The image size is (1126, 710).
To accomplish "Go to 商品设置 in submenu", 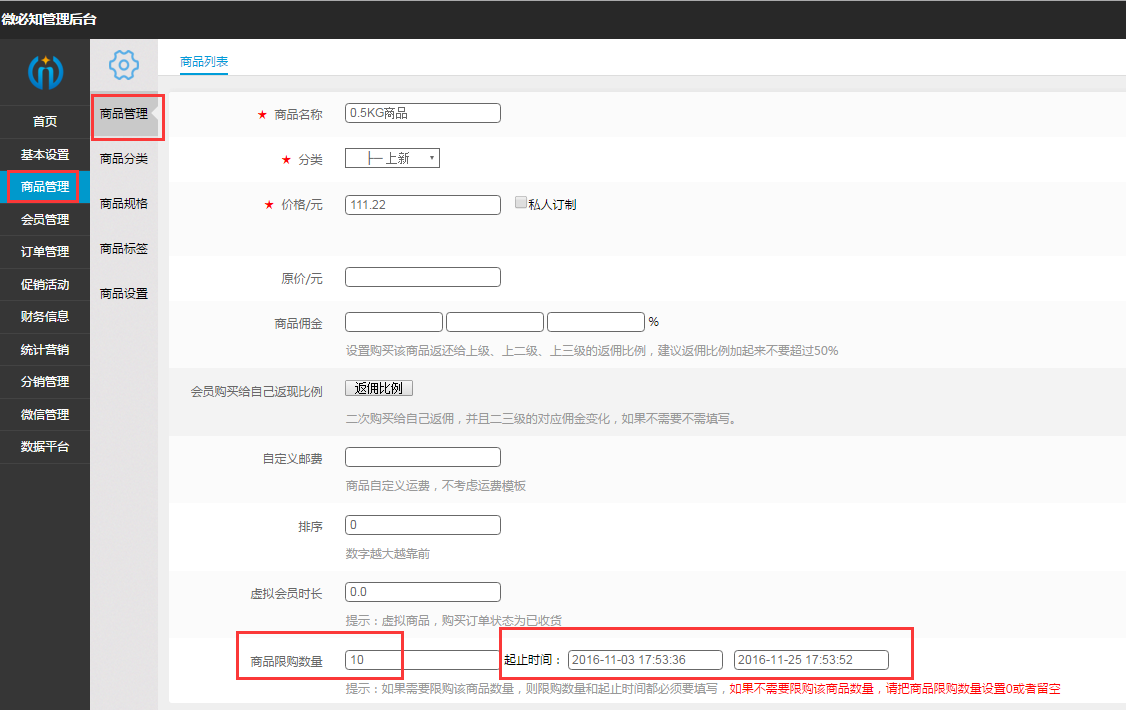I will 124,293.
